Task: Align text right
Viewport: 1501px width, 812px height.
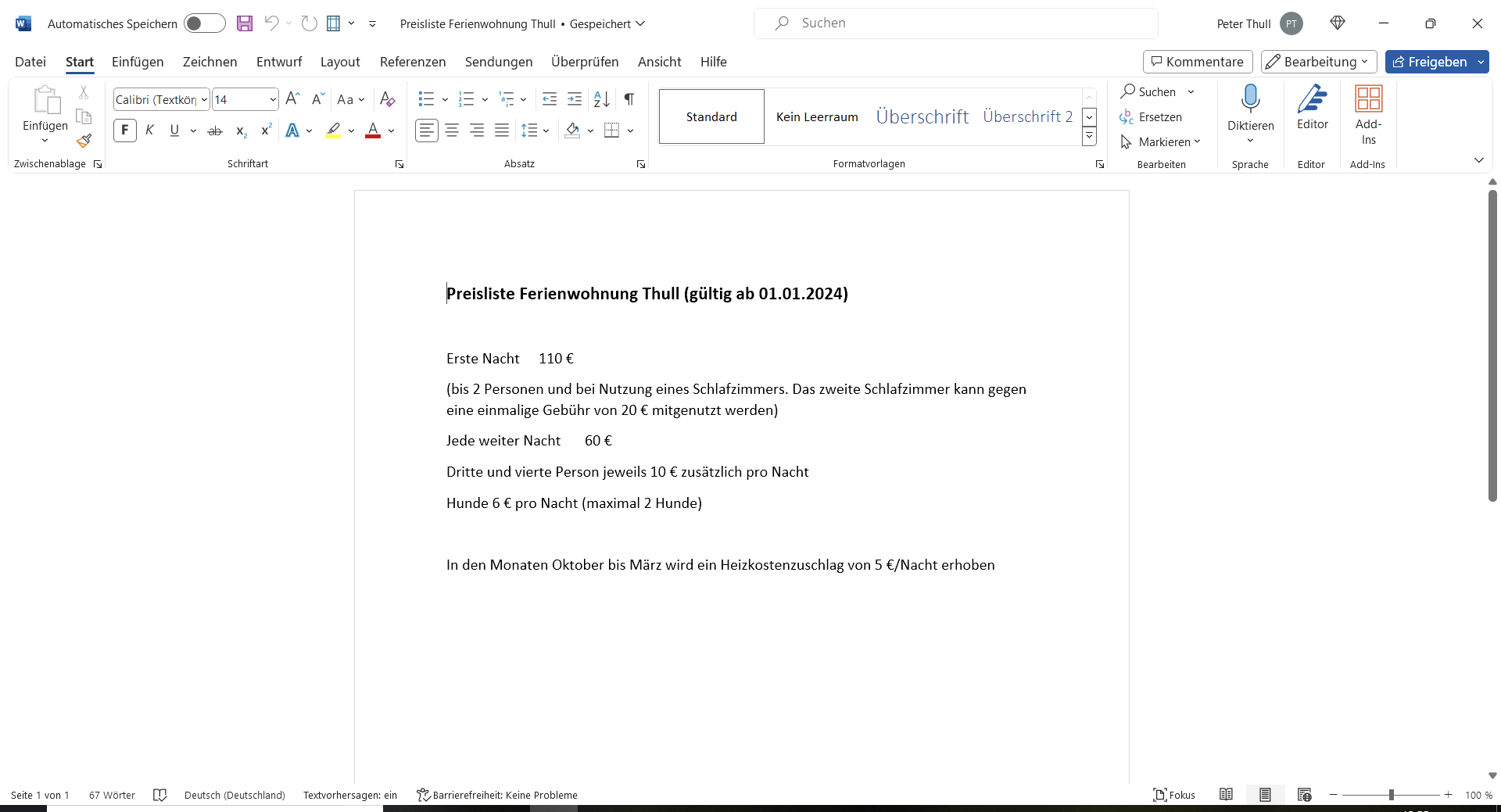Action: coord(477,131)
